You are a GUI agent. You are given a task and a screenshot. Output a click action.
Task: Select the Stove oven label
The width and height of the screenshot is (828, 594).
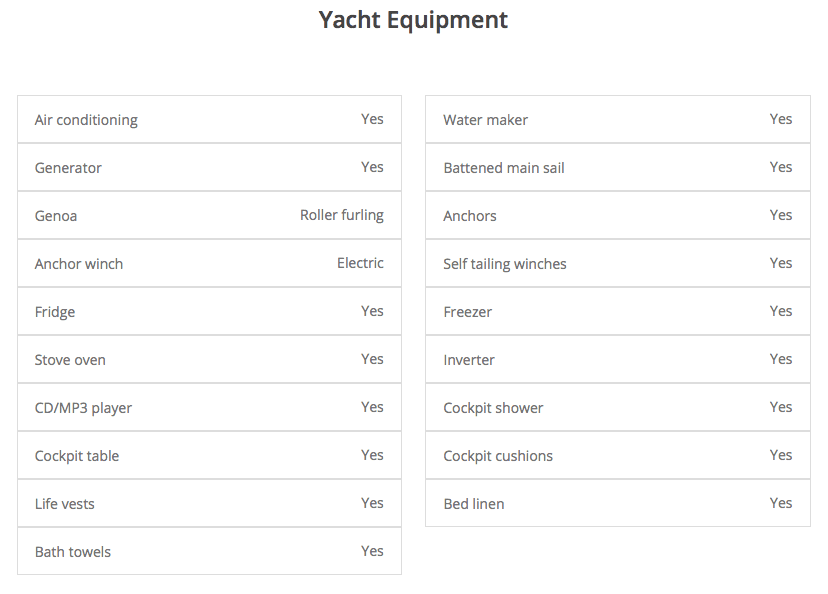70,360
